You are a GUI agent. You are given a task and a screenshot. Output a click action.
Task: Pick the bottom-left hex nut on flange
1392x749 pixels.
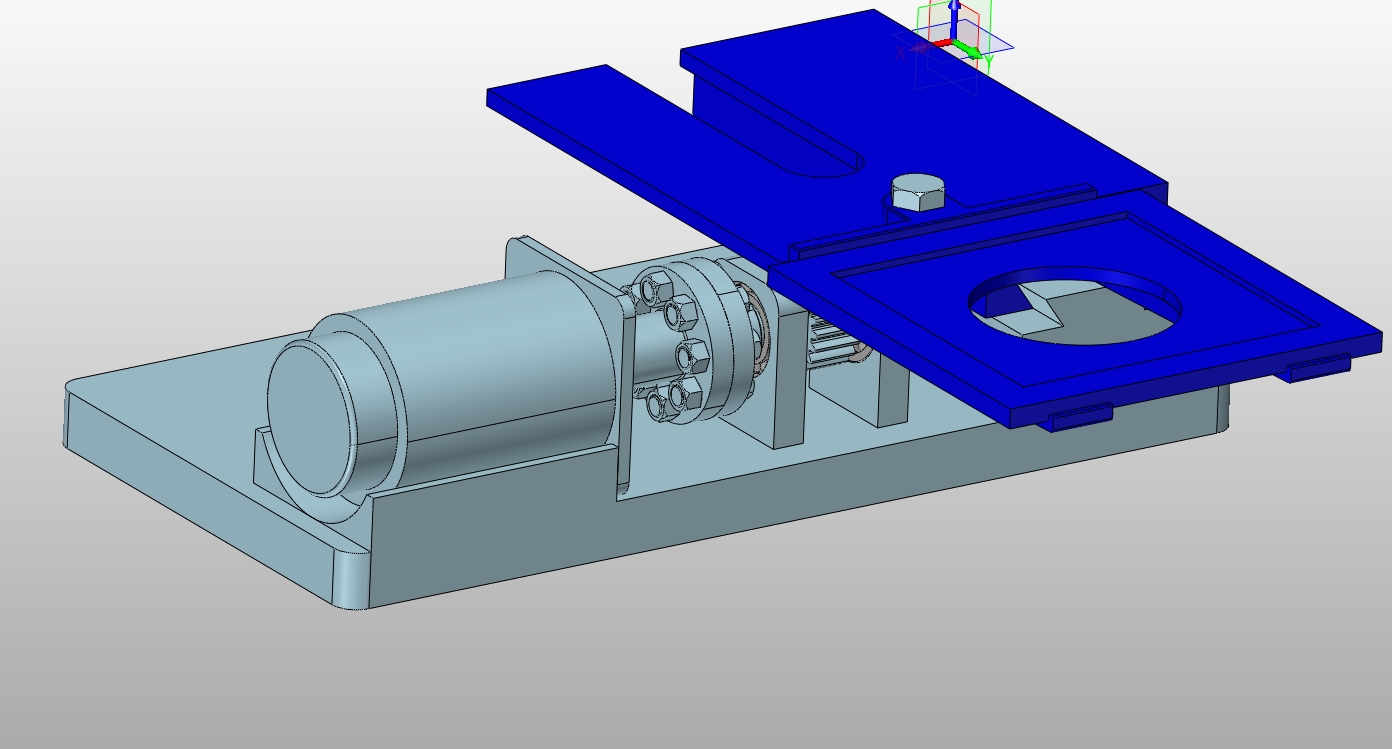tap(659, 405)
